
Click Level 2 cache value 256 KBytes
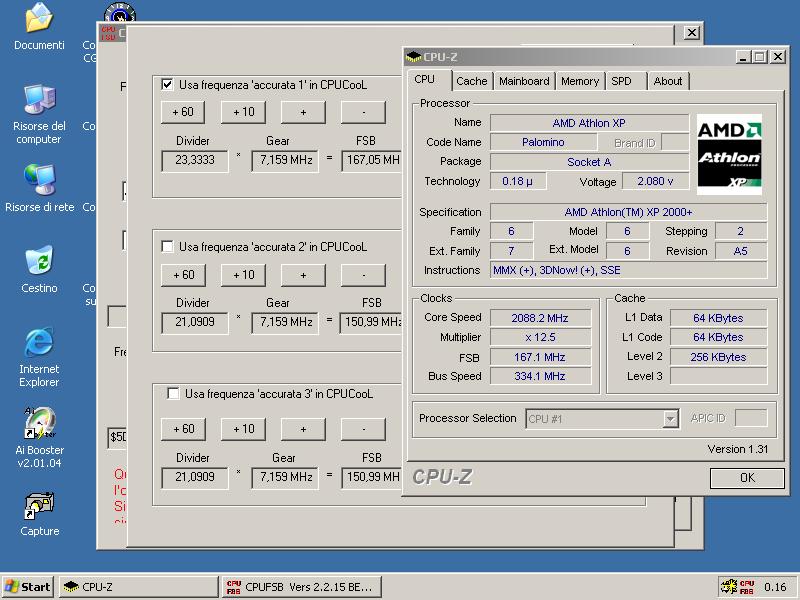click(x=718, y=357)
